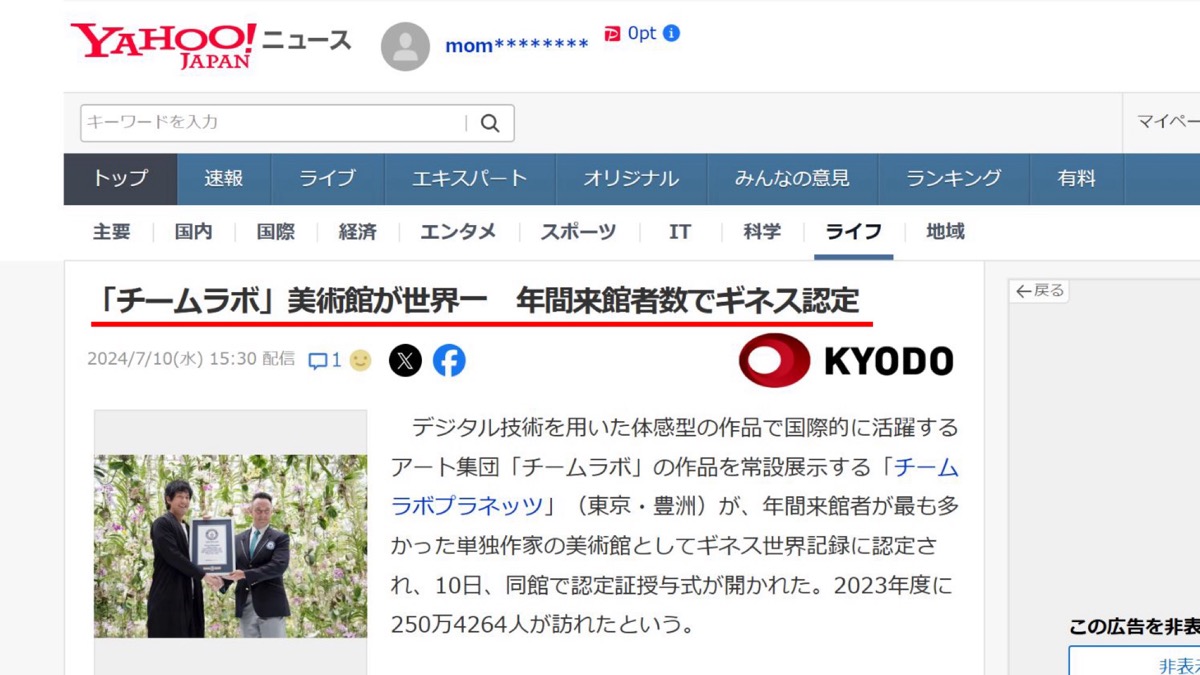Open the mom******** account link
The width and height of the screenshot is (1200, 675).
tap(517, 46)
